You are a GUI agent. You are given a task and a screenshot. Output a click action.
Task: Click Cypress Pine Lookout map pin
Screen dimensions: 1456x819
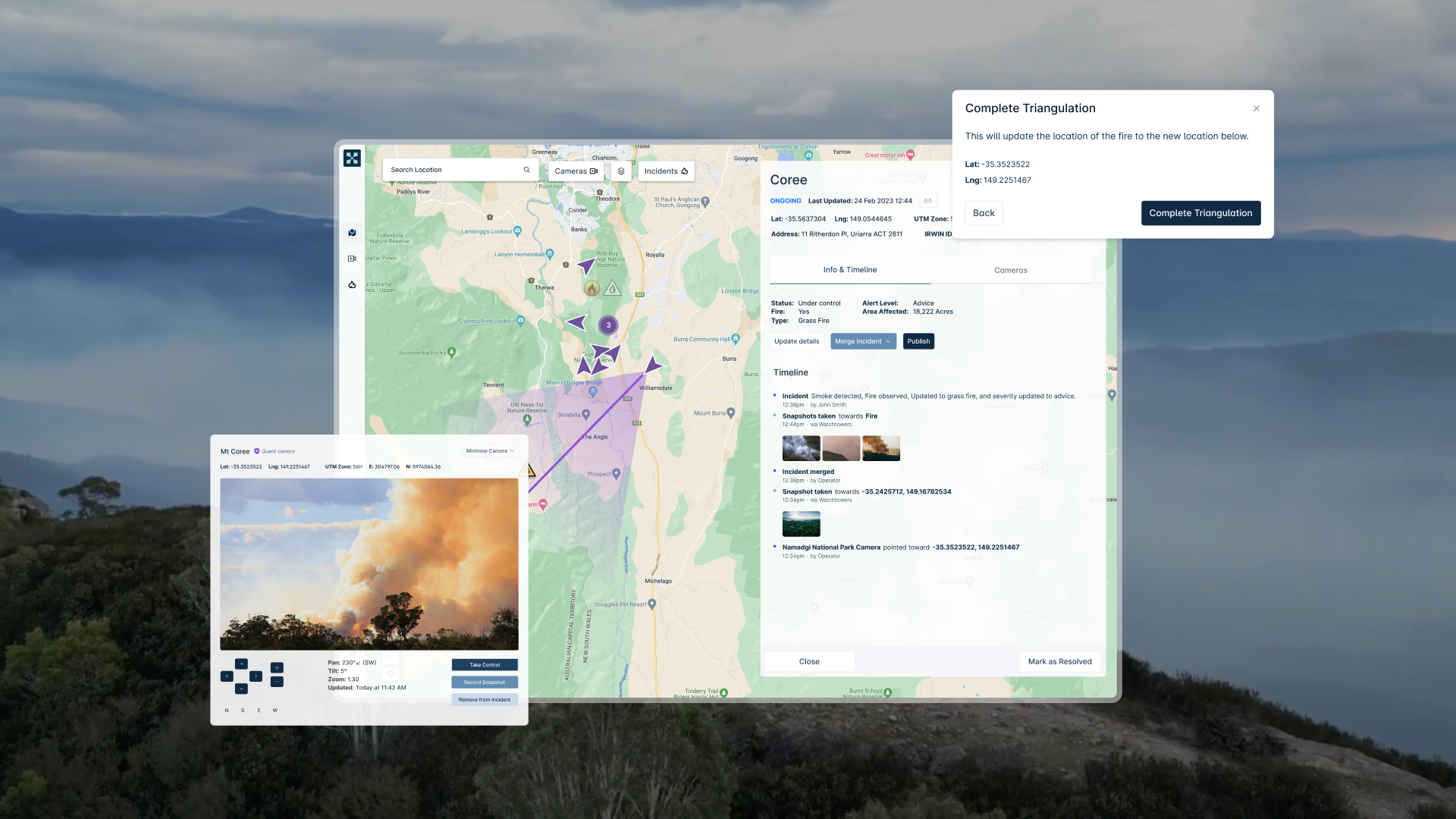521,321
